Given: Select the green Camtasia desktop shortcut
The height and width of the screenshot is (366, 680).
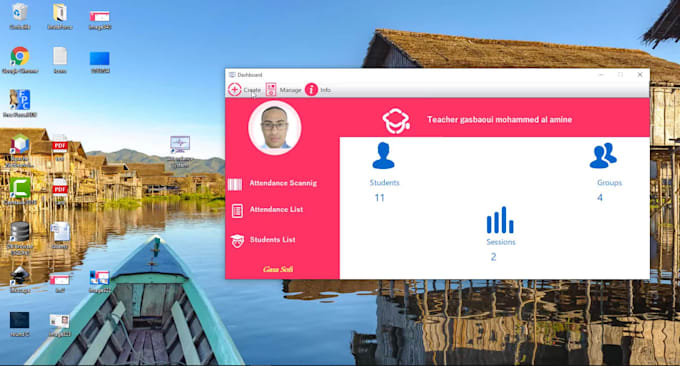Looking at the screenshot, I should pos(20,191).
